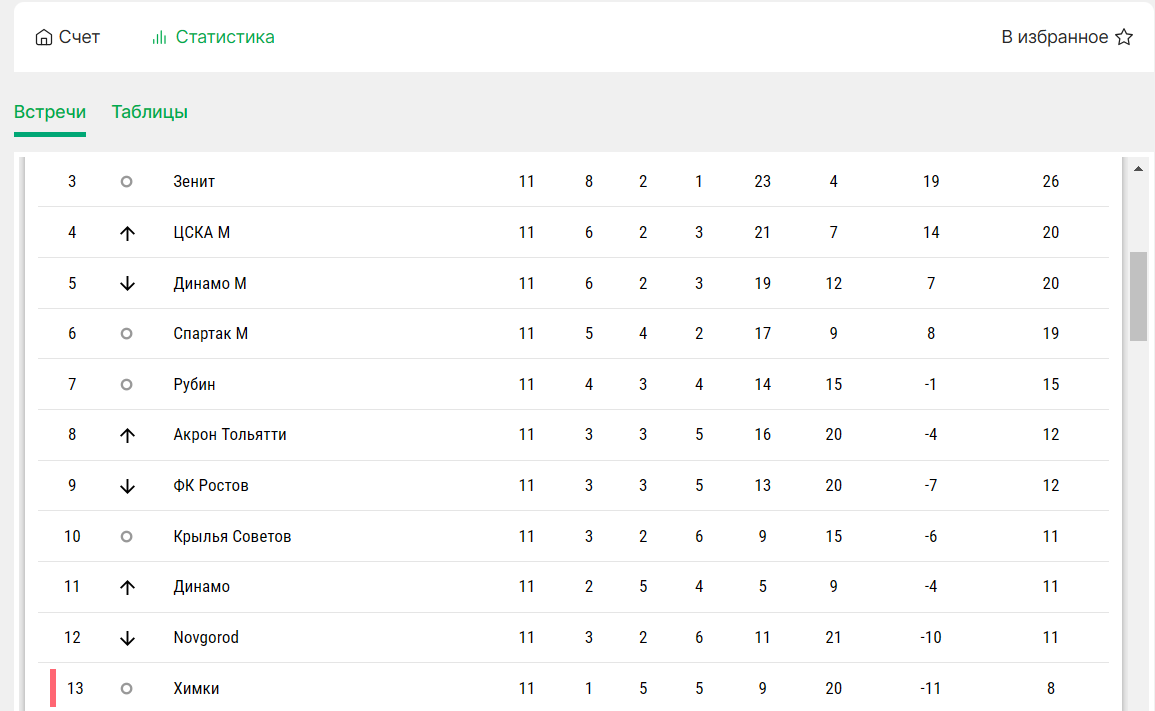Click the up arrow icon beside Акрон Тольятти
The image size is (1155, 711).
pyautogui.click(x=127, y=435)
